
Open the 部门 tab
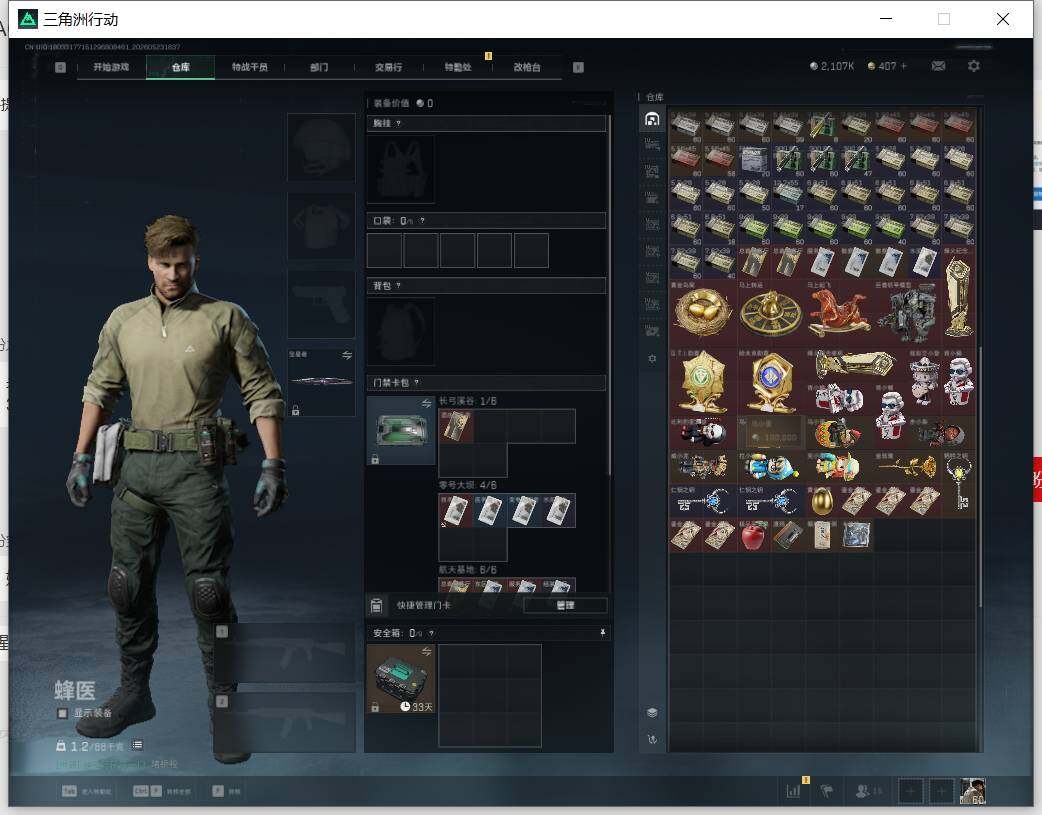tap(319, 67)
